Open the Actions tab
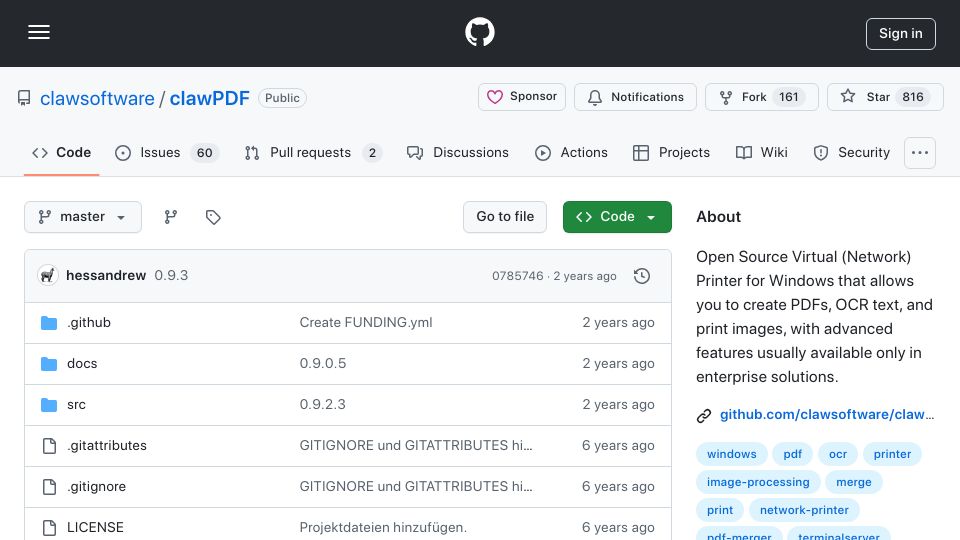 (x=571, y=152)
